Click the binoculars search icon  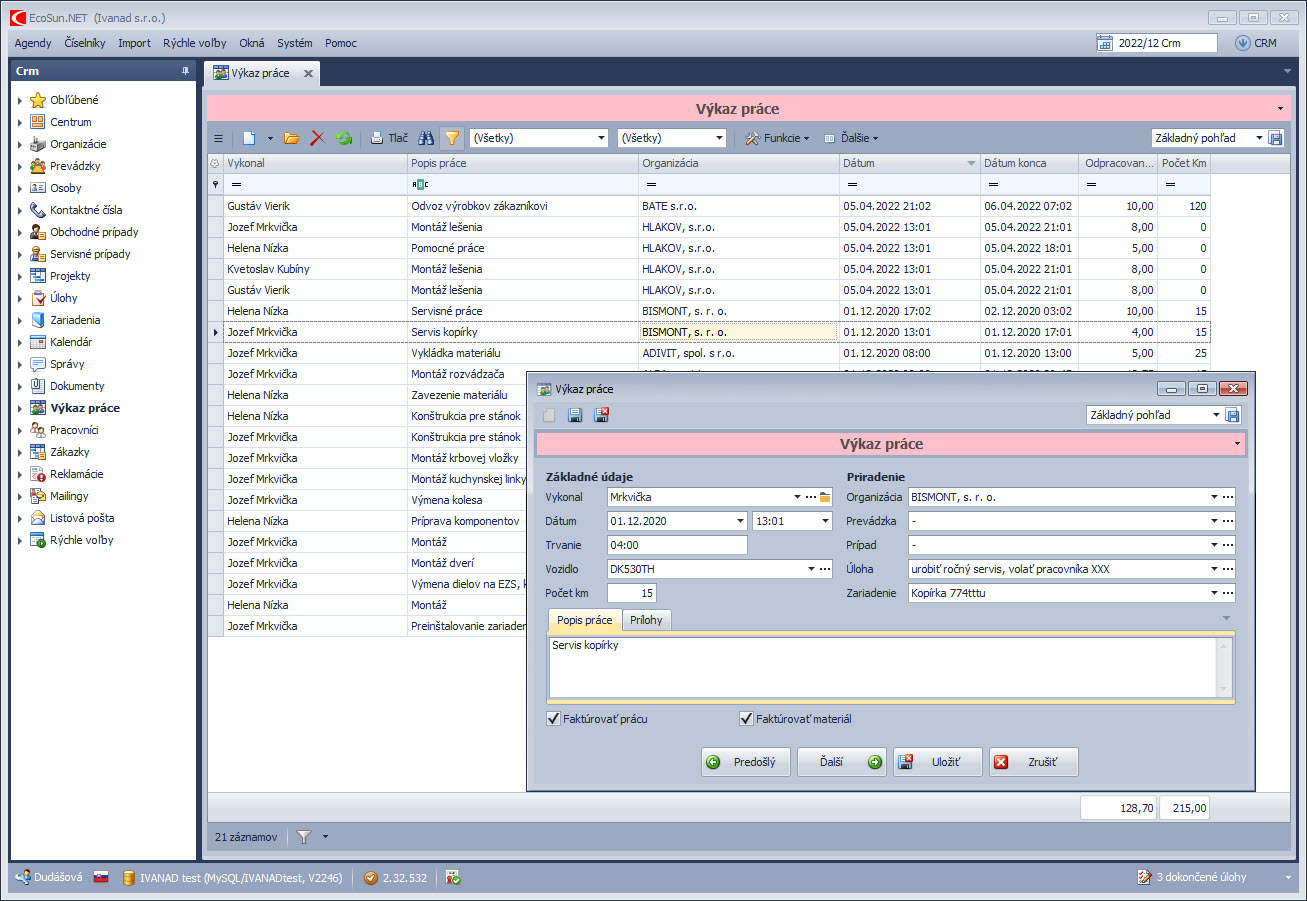click(x=426, y=138)
